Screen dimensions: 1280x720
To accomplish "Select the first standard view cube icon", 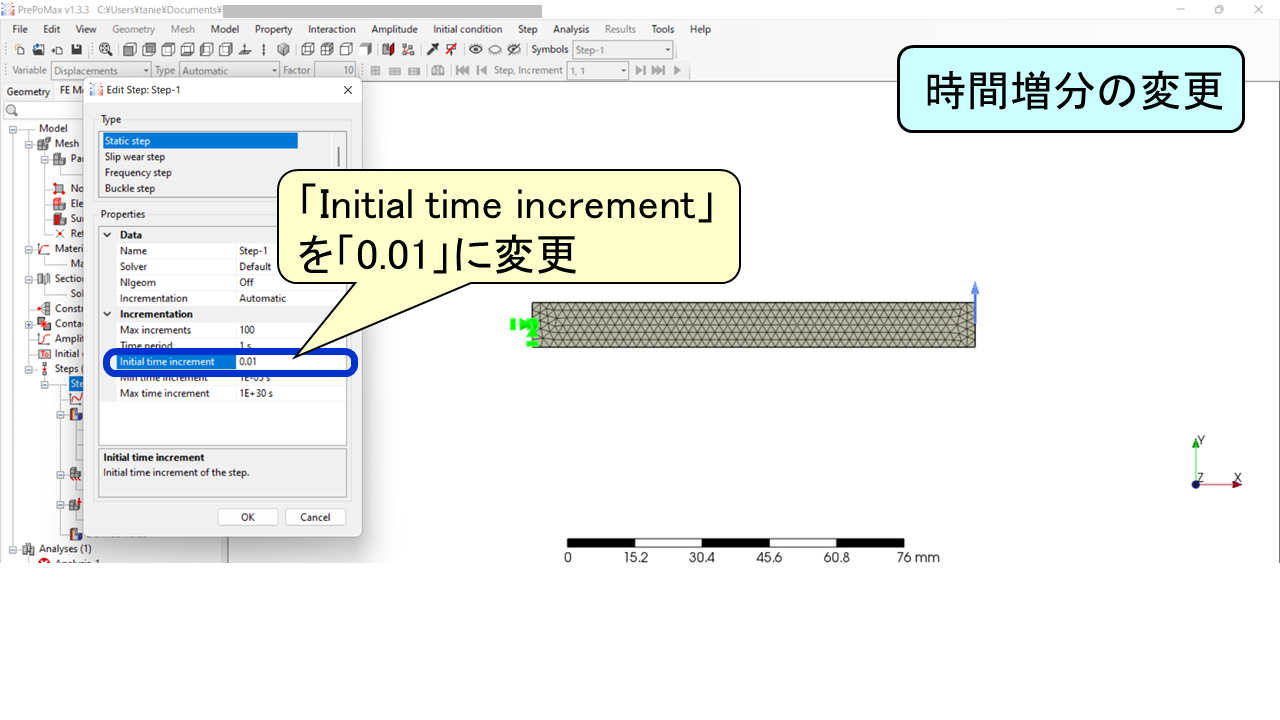I will [x=129, y=49].
